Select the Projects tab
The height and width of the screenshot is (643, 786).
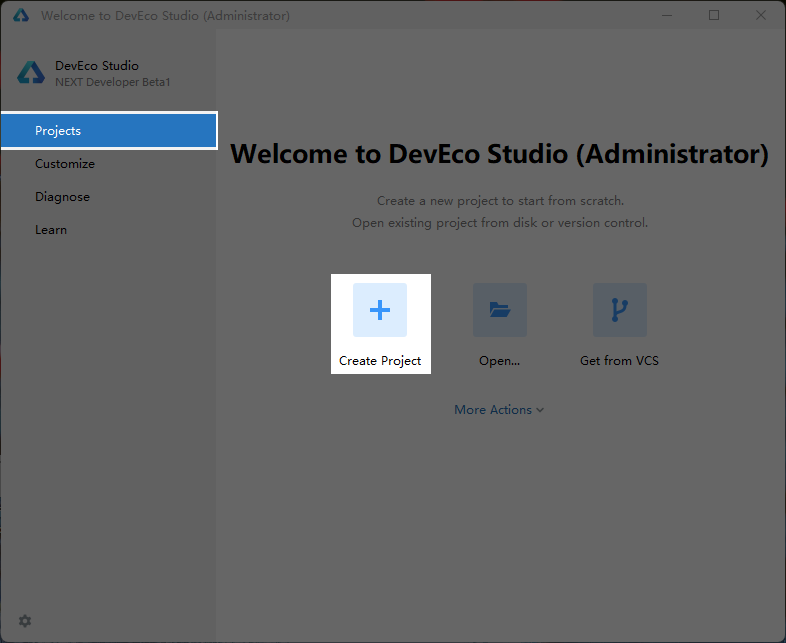click(109, 130)
